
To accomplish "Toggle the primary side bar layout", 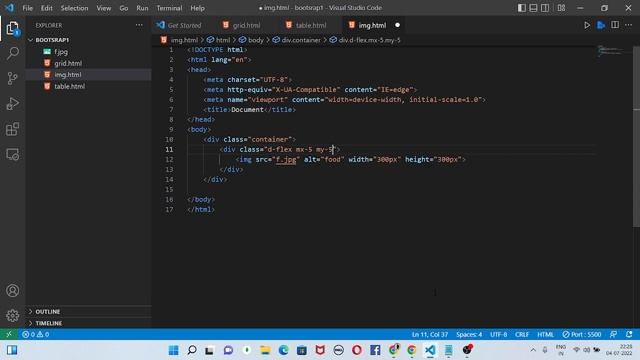I will (x=522, y=8).
